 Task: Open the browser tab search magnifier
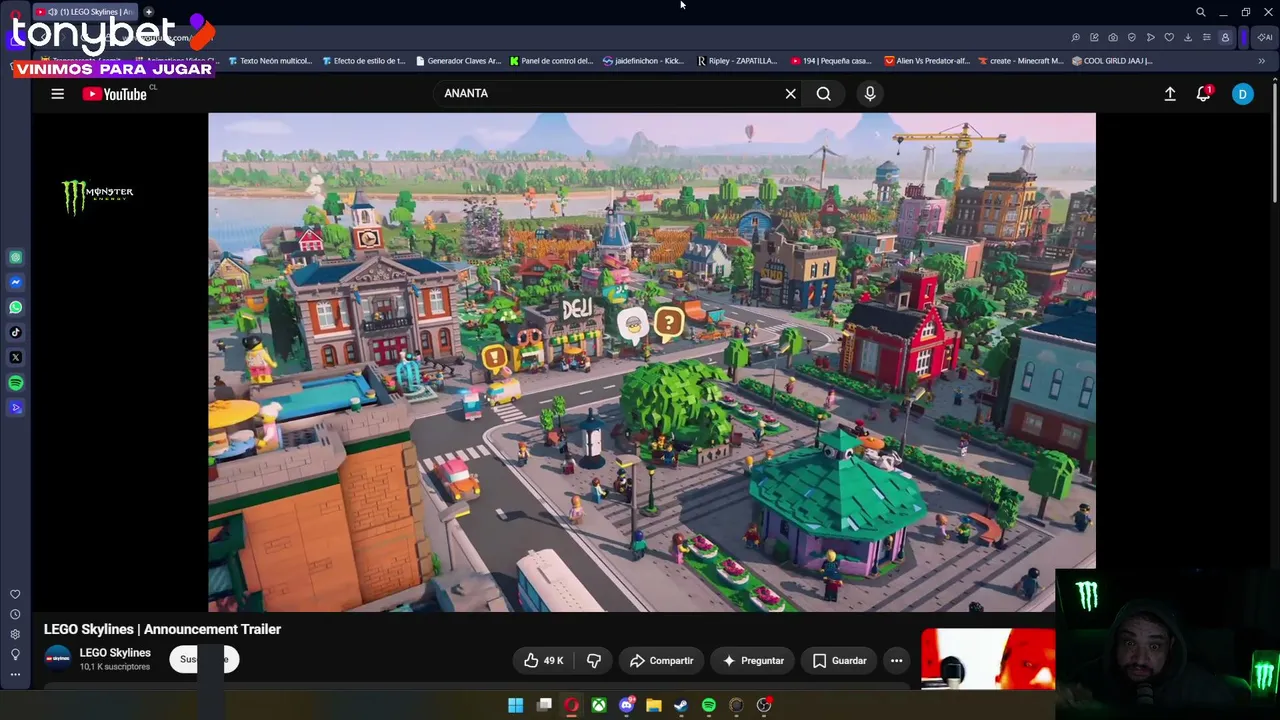click(1201, 12)
